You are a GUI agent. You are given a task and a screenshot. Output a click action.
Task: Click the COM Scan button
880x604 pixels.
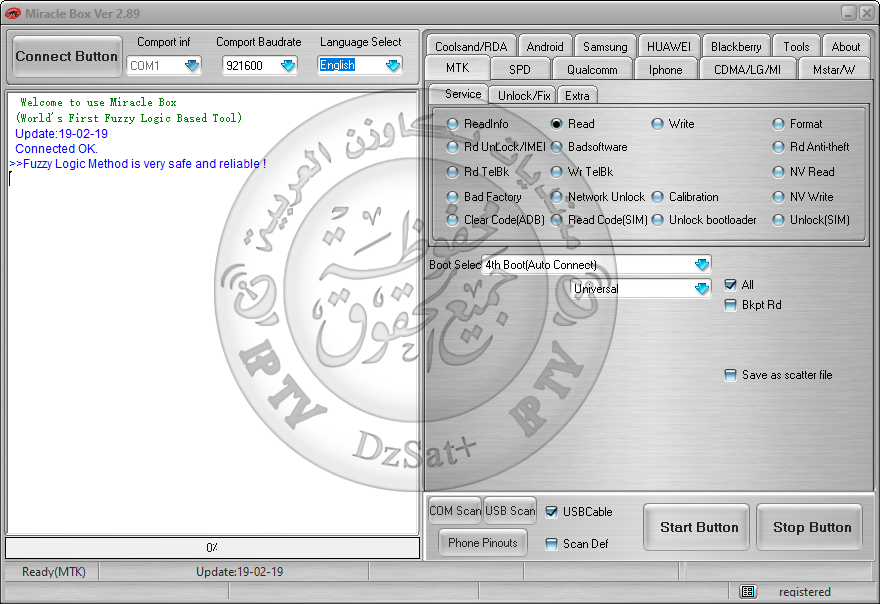coord(455,511)
